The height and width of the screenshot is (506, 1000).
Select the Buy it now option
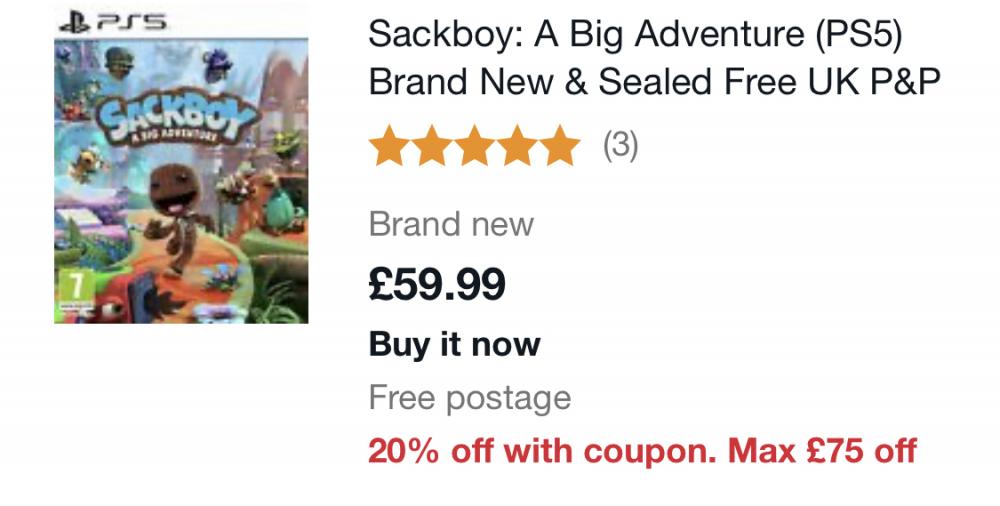(x=454, y=344)
